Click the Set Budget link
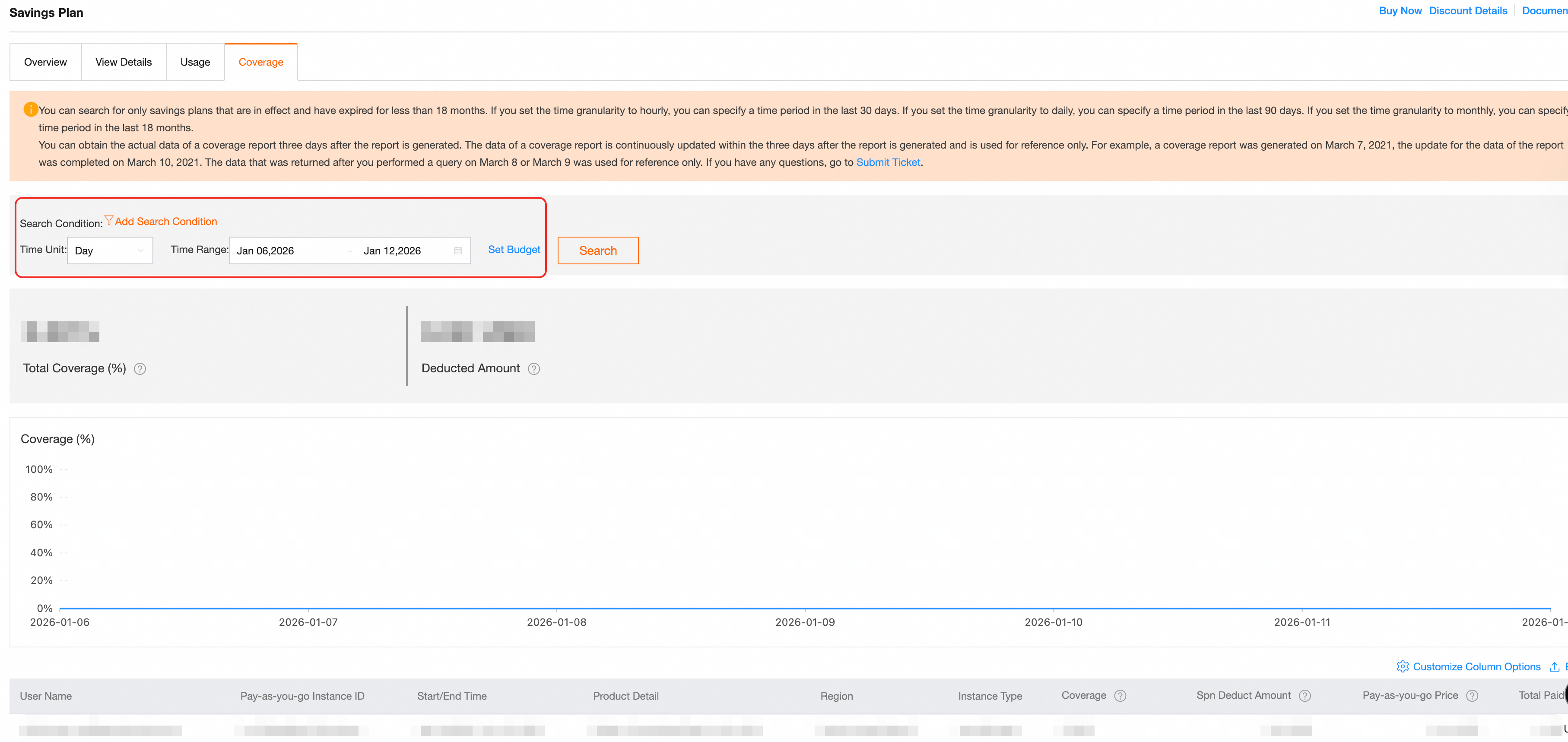Screen dimensions: 1568x742 (514, 250)
